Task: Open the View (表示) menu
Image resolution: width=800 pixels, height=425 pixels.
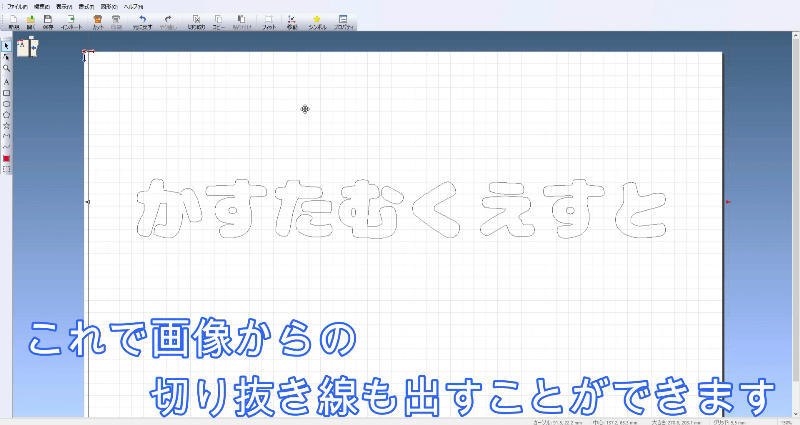Action: pyautogui.click(x=64, y=7)
